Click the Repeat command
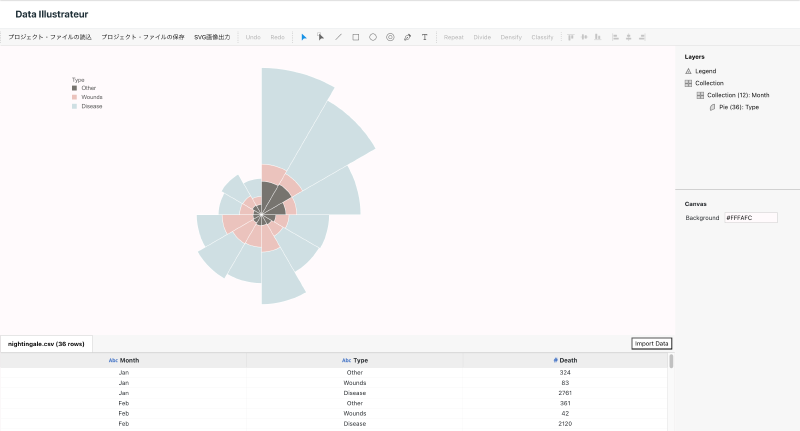This screenshot has height=431, width=800. click(454, 37)
